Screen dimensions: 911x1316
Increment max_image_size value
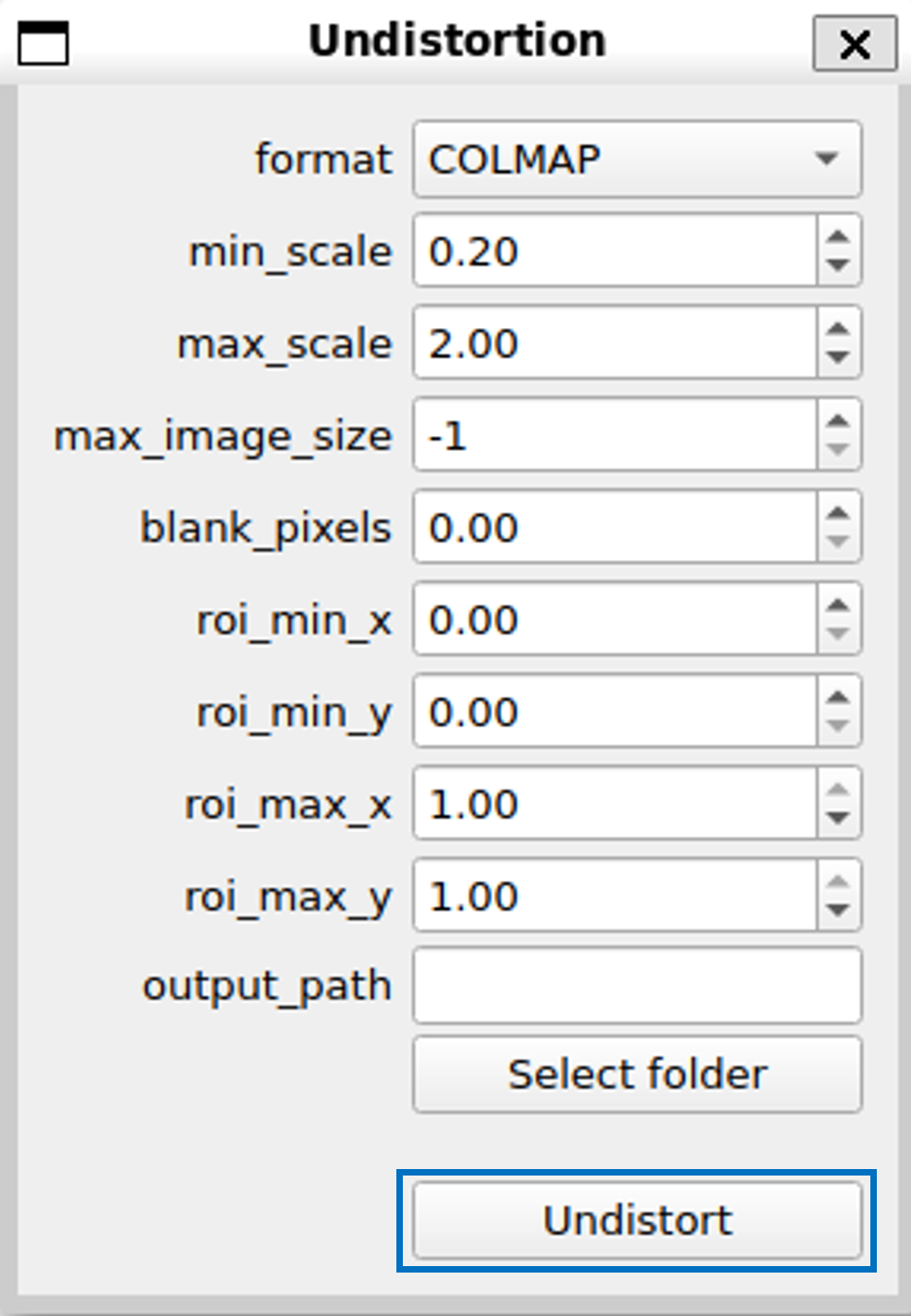click(x=838, y=420)
